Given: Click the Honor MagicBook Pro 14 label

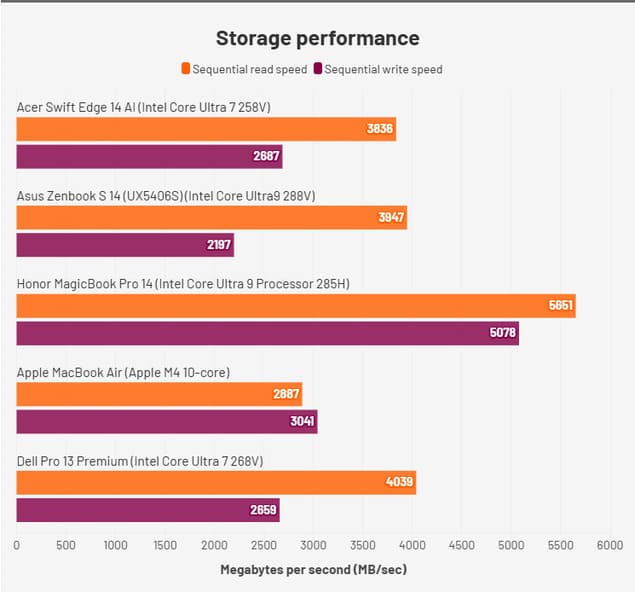Looking at the screenshot, I should pos(183,284).
